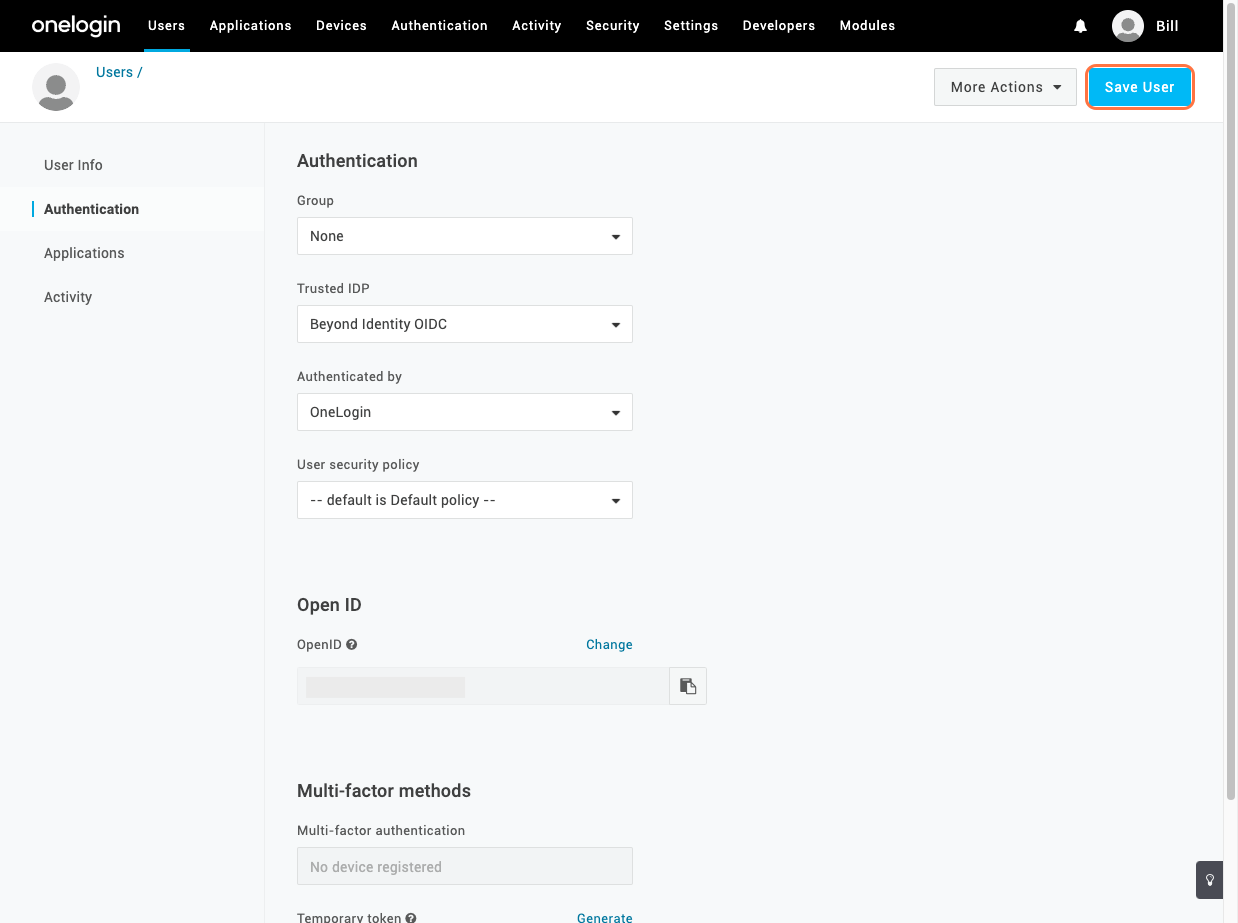Open the Settings menu
The height and width of the screenshot is (923, 1238).
(x=691, y=26)
